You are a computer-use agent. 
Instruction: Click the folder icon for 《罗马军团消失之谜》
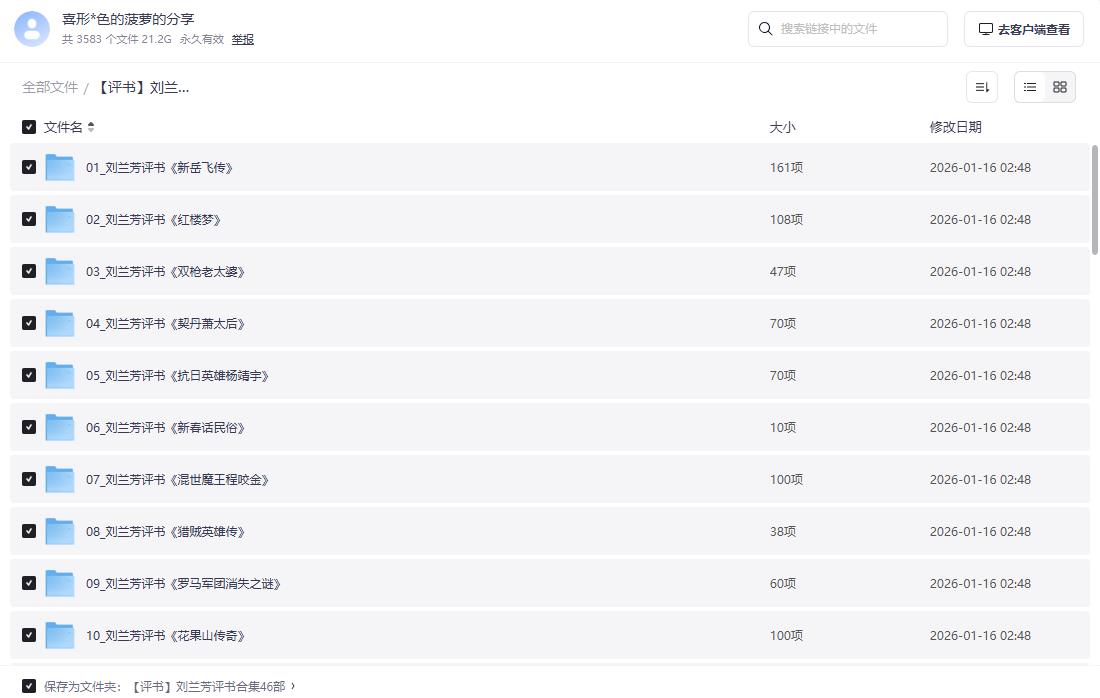coord(60,583)
